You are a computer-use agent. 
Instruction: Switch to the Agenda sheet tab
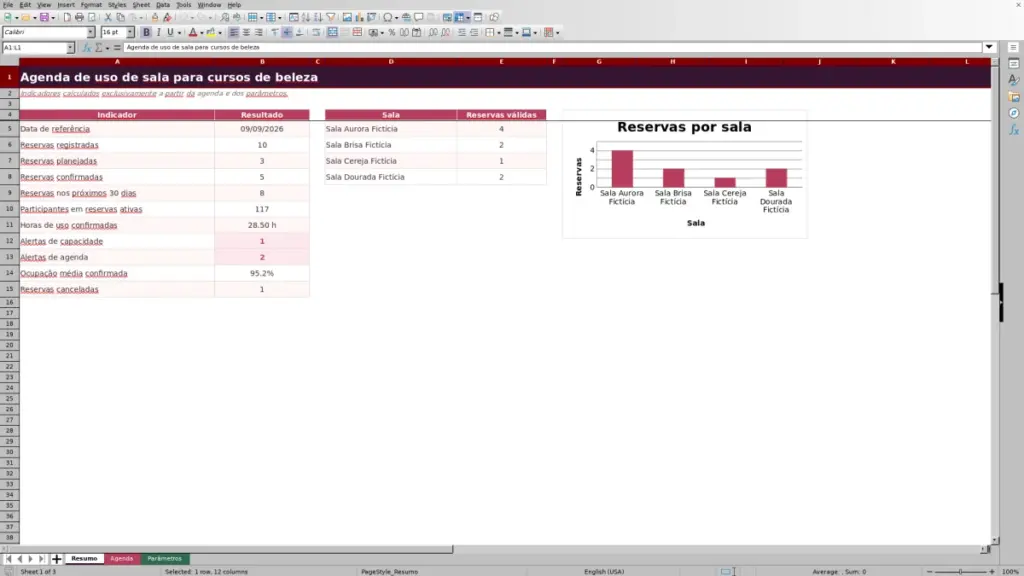pos(121,559)
